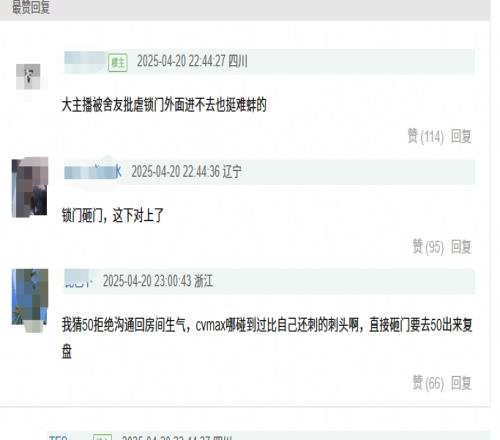
Task: Click timestamp 2025-04-20 22:44:27 四川
Action: coord(192,61)
